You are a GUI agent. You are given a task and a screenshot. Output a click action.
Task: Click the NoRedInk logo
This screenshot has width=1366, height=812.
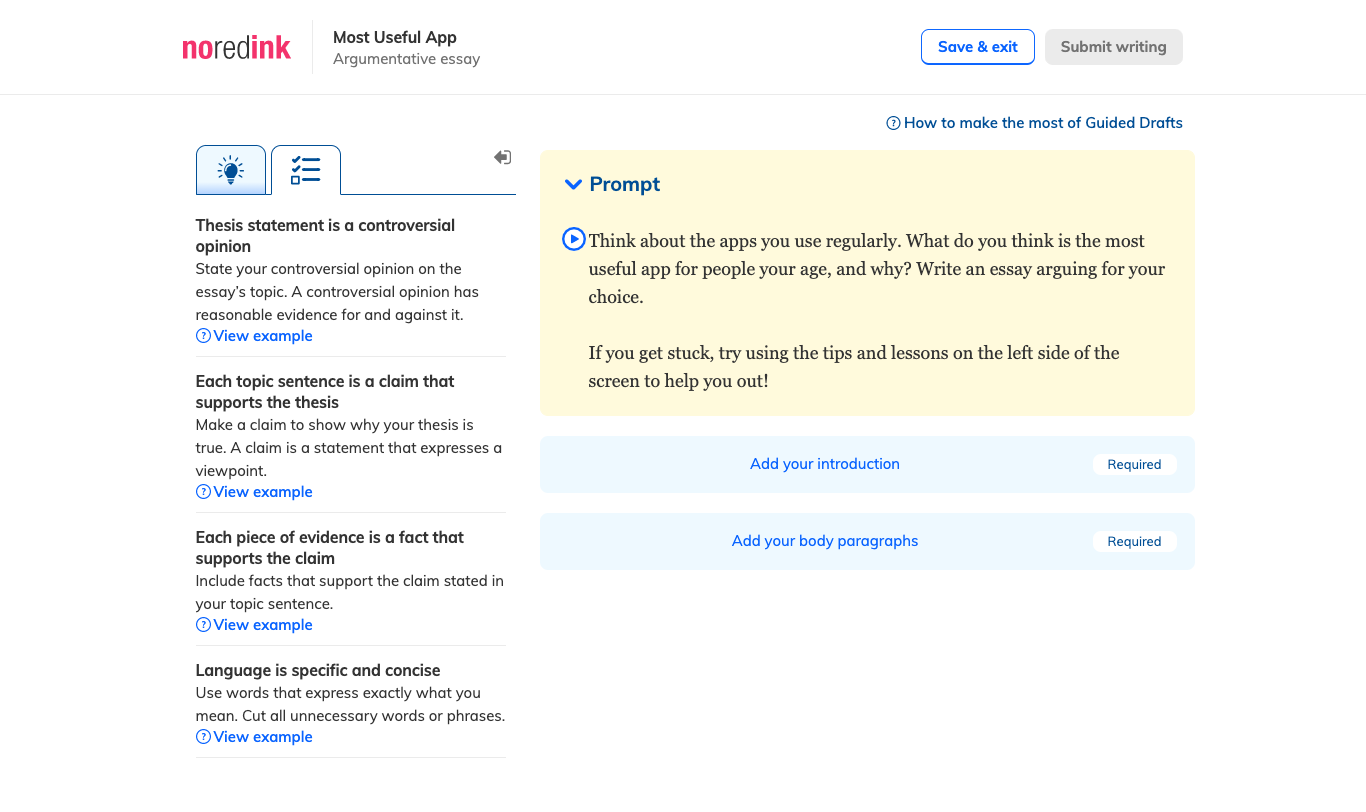coord(237,47)
